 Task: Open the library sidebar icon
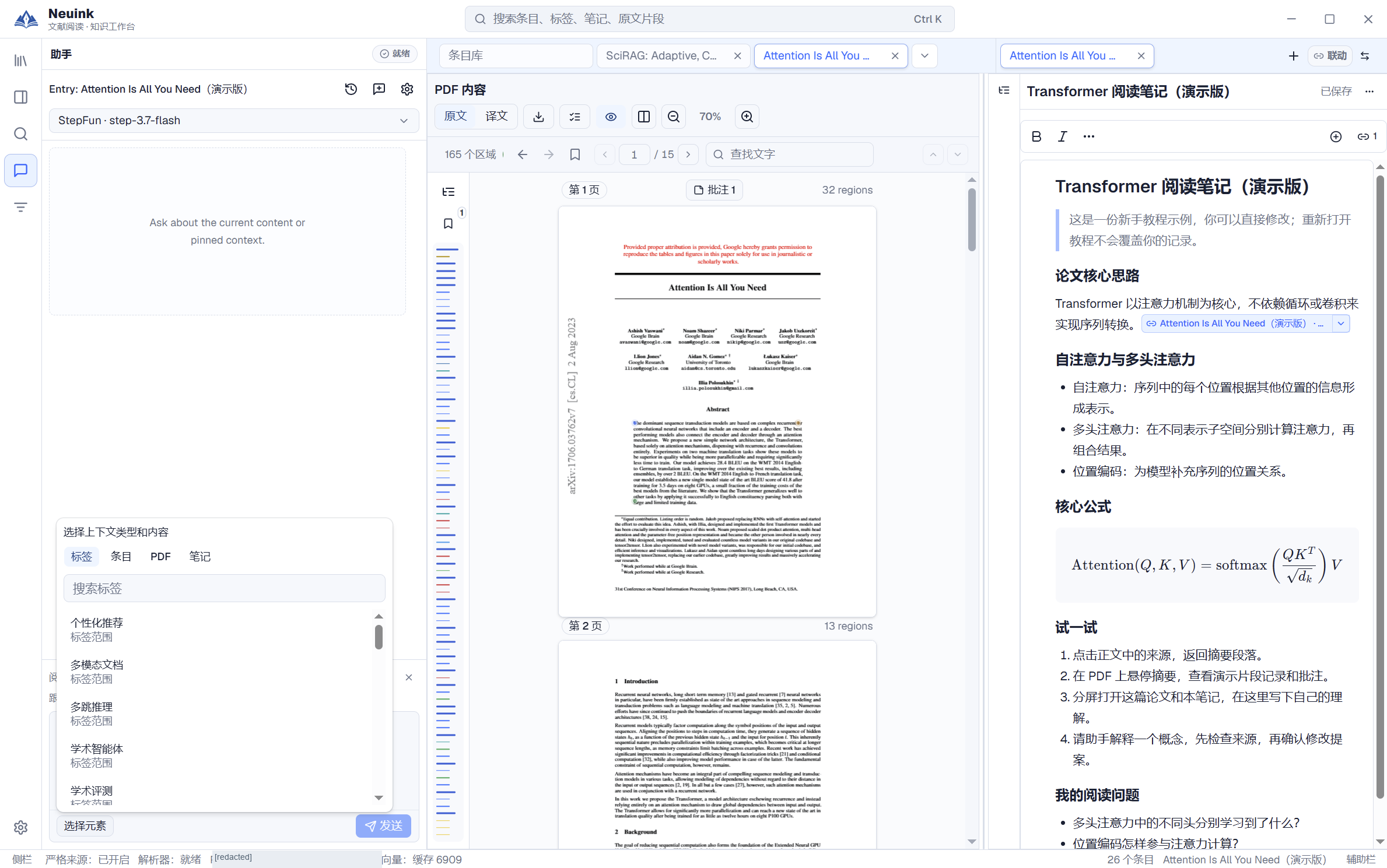[x=20, y=61]
